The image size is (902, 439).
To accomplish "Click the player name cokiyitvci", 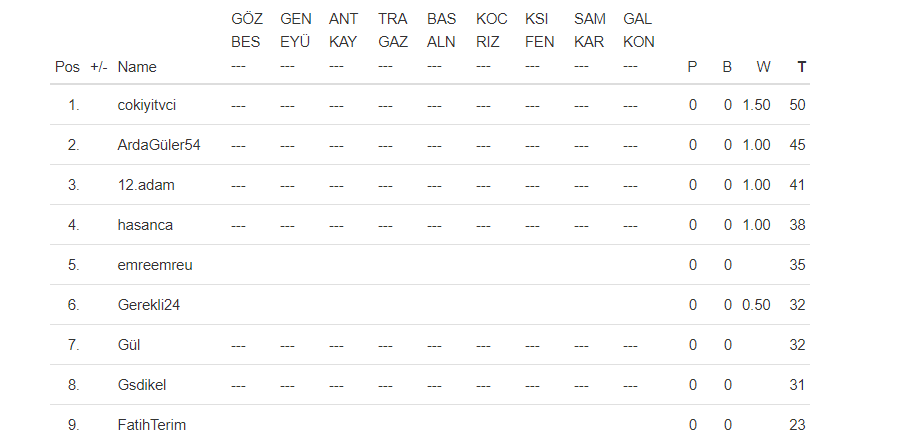I will 152,105.
